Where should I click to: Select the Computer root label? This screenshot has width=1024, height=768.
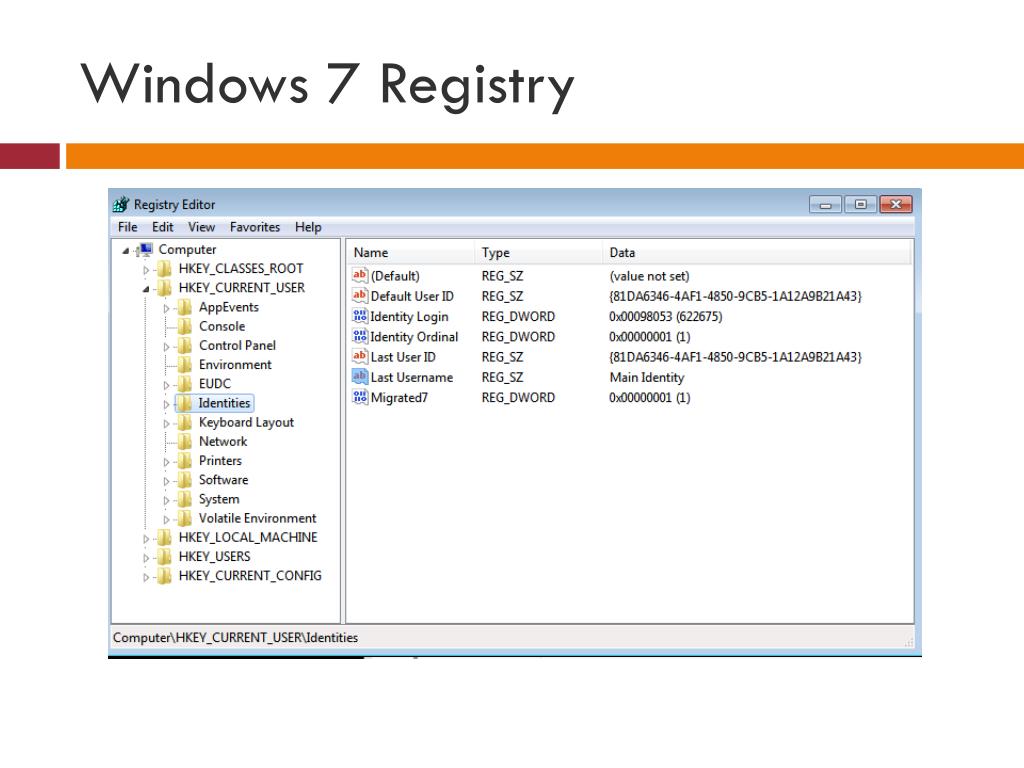pyautogui.click(x=187, y=249)
